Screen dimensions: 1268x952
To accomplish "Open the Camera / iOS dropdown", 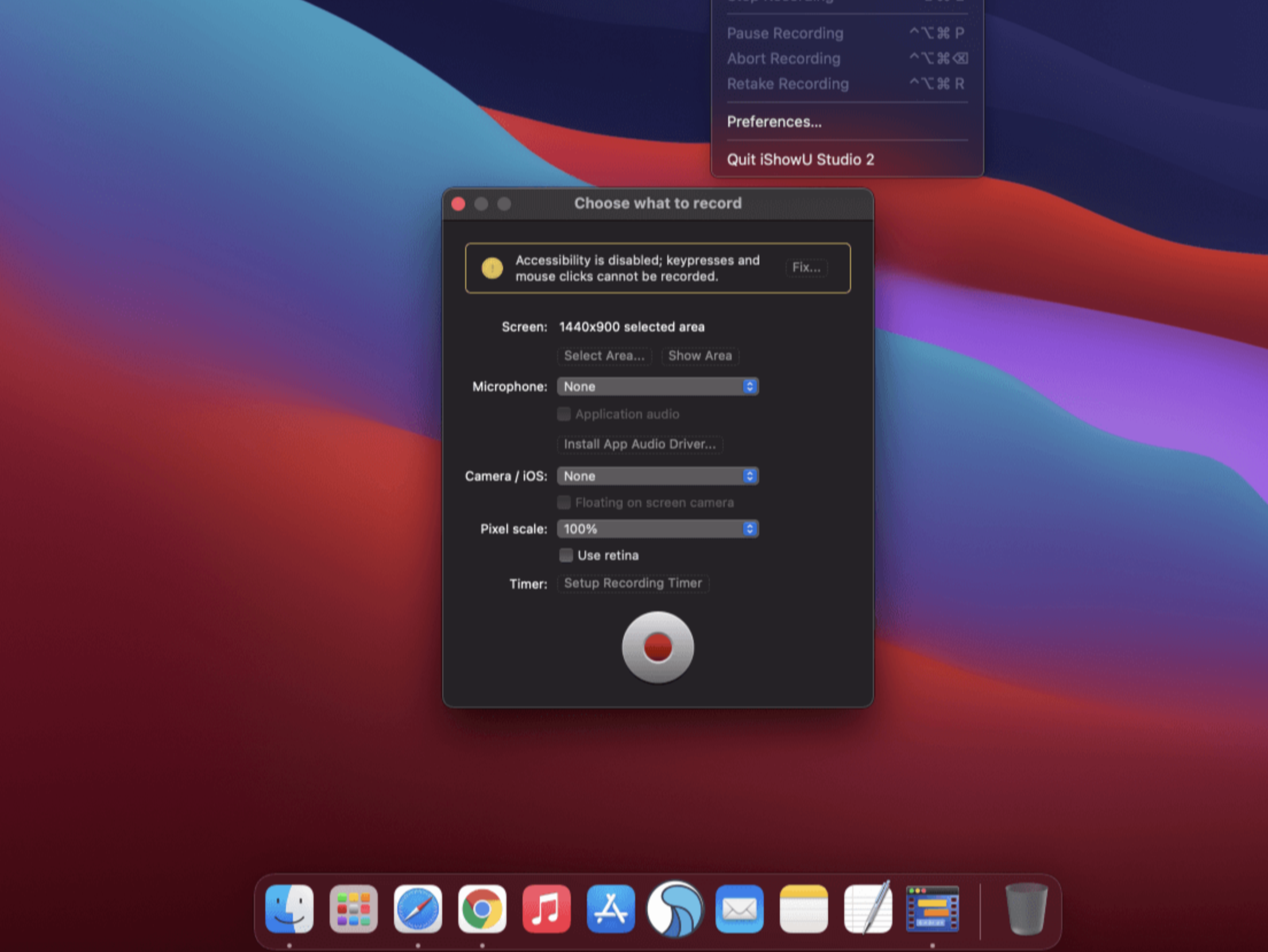I will pyautogui.click(x=658, y=476).
